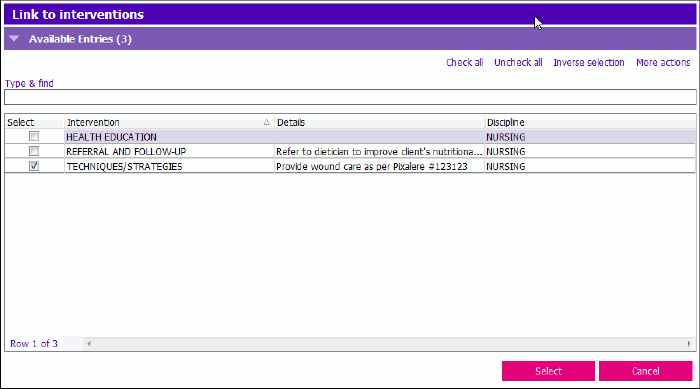Viewport: 700px width, 389px height.
Task: Focus the Type & find search field
Action: (x=350, y=97)
